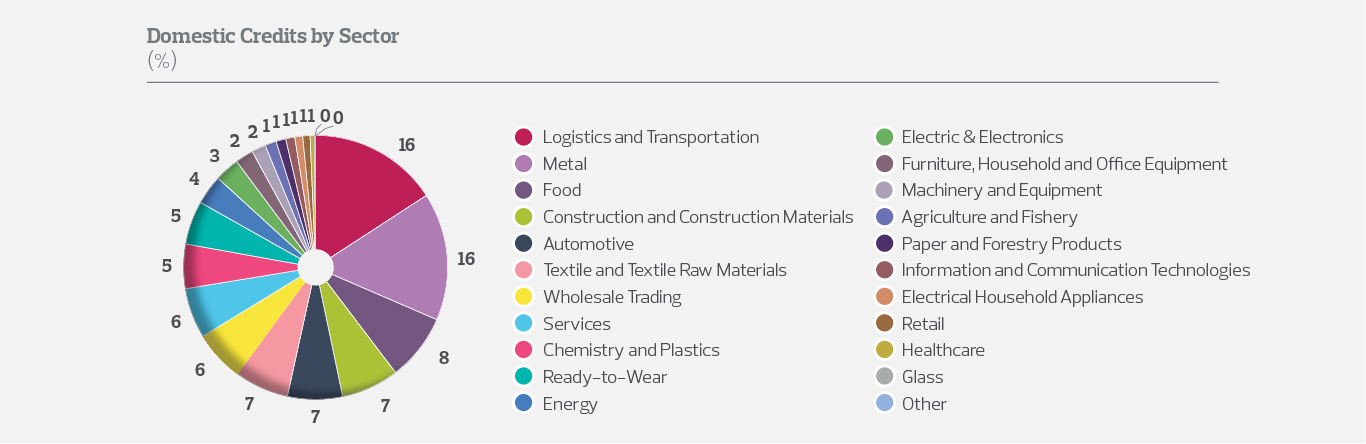
Task: Select the "Information and Communication Technologies" legend label
Action: click(1076, 270)
